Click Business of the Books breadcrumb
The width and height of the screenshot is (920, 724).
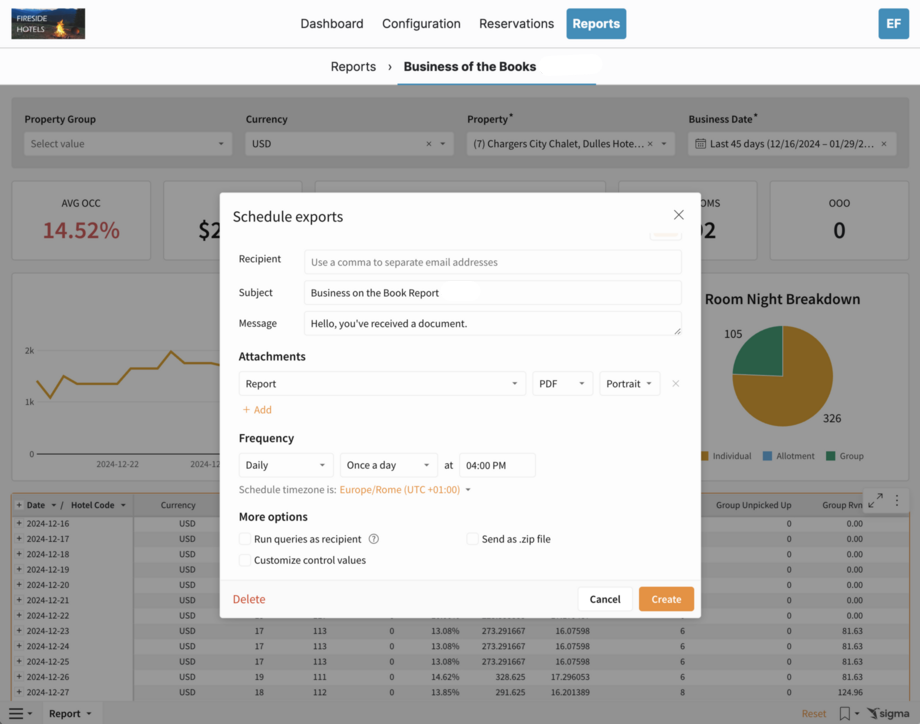pos(469,66)
